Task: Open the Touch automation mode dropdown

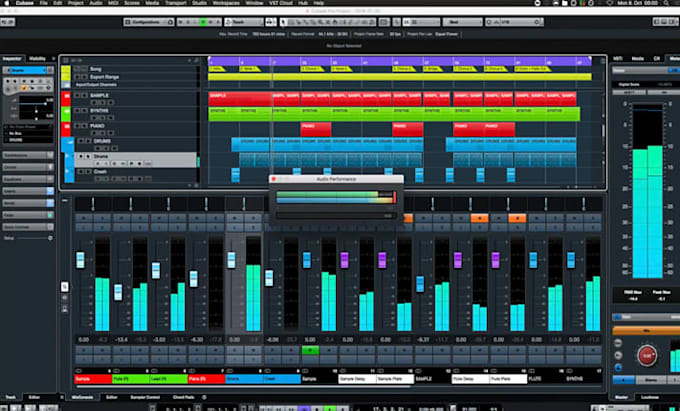Action: point(244,22)
